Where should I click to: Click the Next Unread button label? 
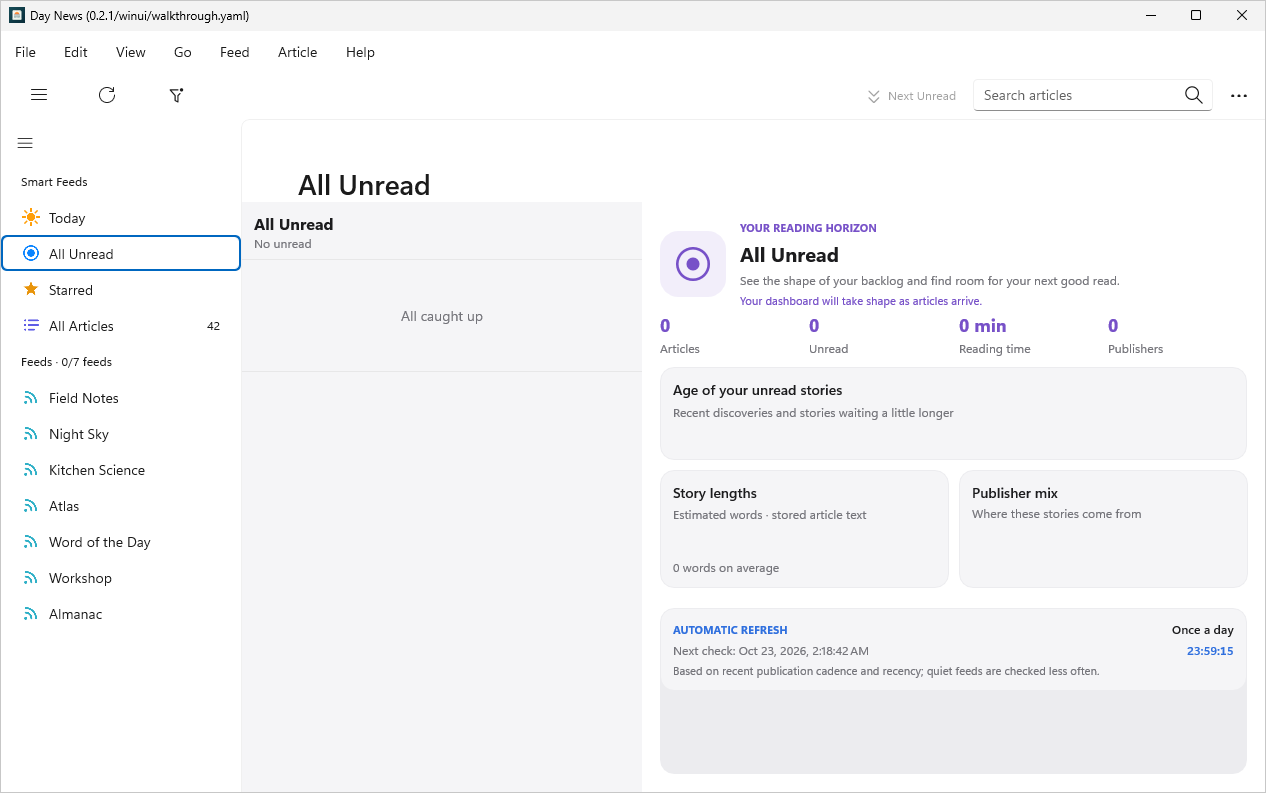click(x=922, y=96)
